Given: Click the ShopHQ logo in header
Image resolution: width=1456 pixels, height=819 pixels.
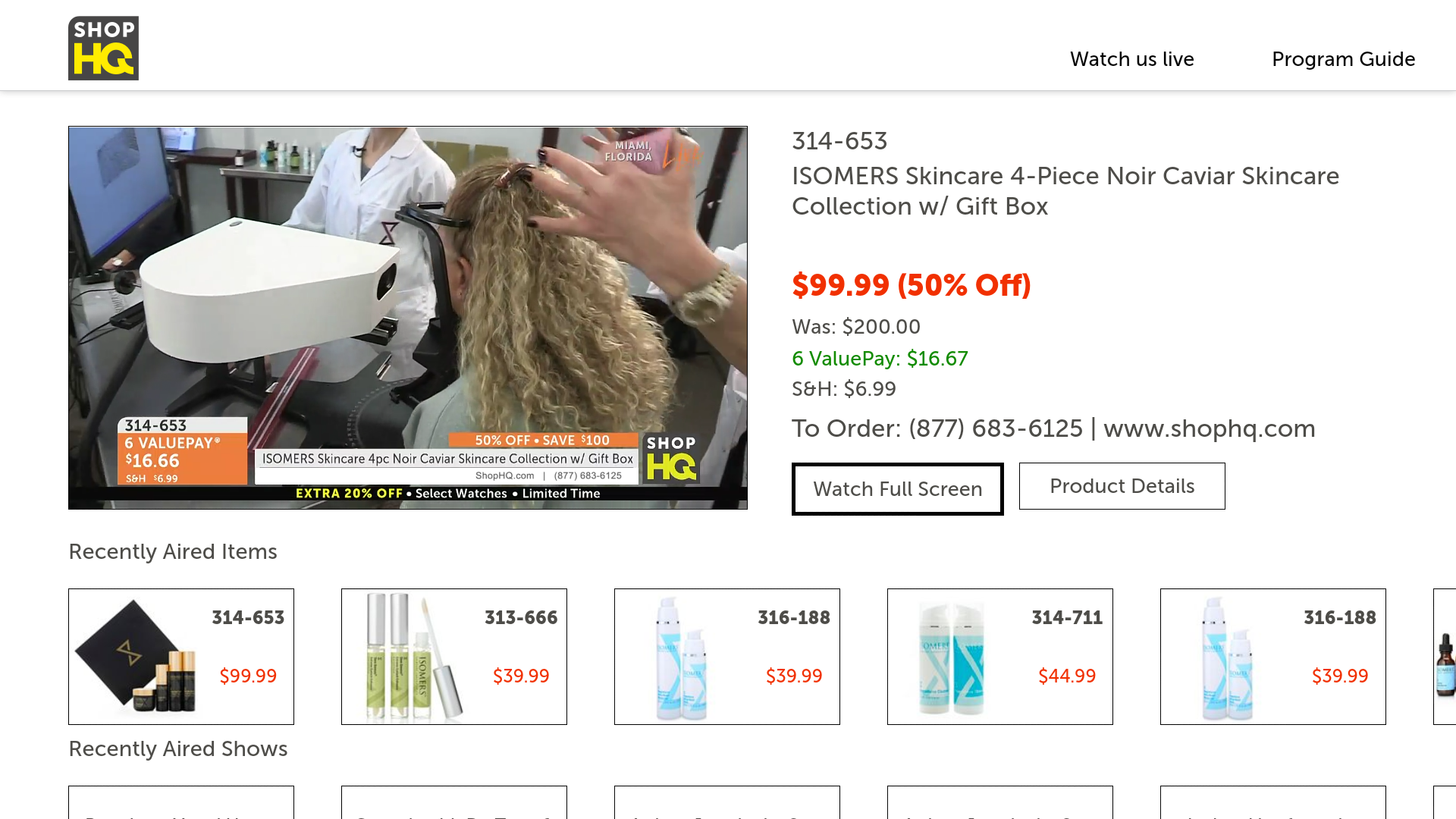Looking at the screenshot, I should point(103,48).
